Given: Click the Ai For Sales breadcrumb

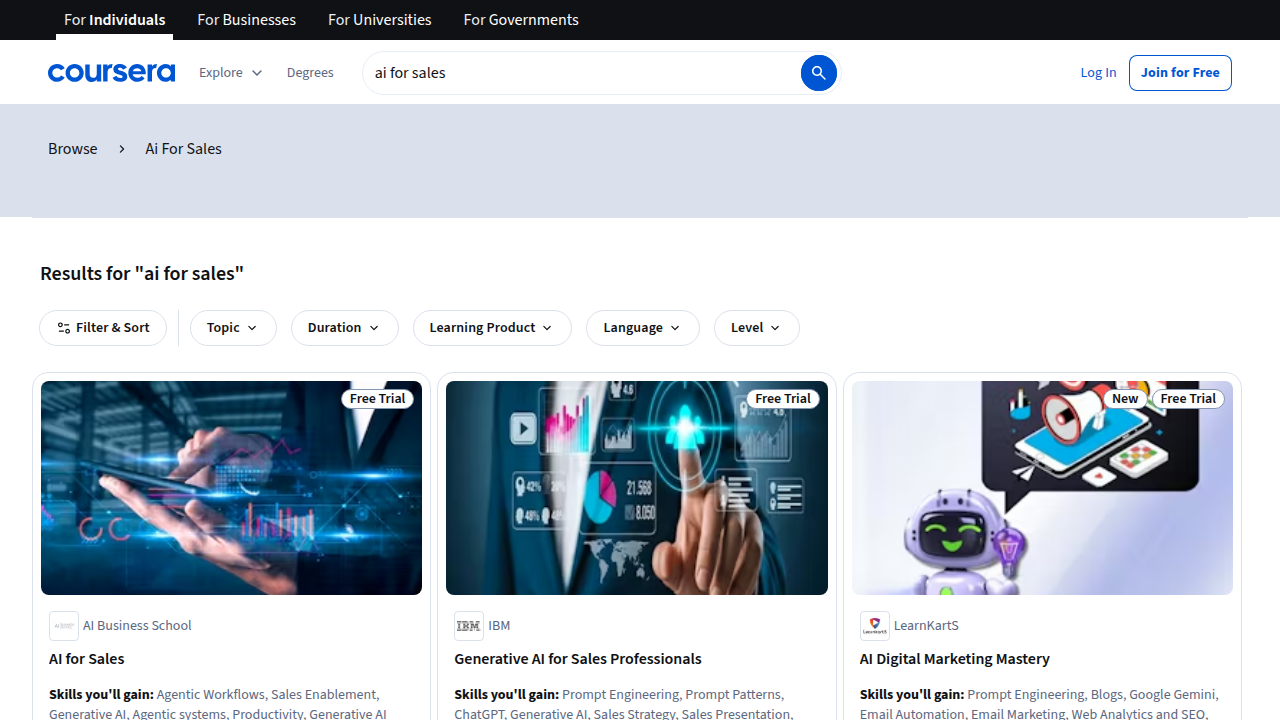Looking at the screenshot, I should point(184,149).
